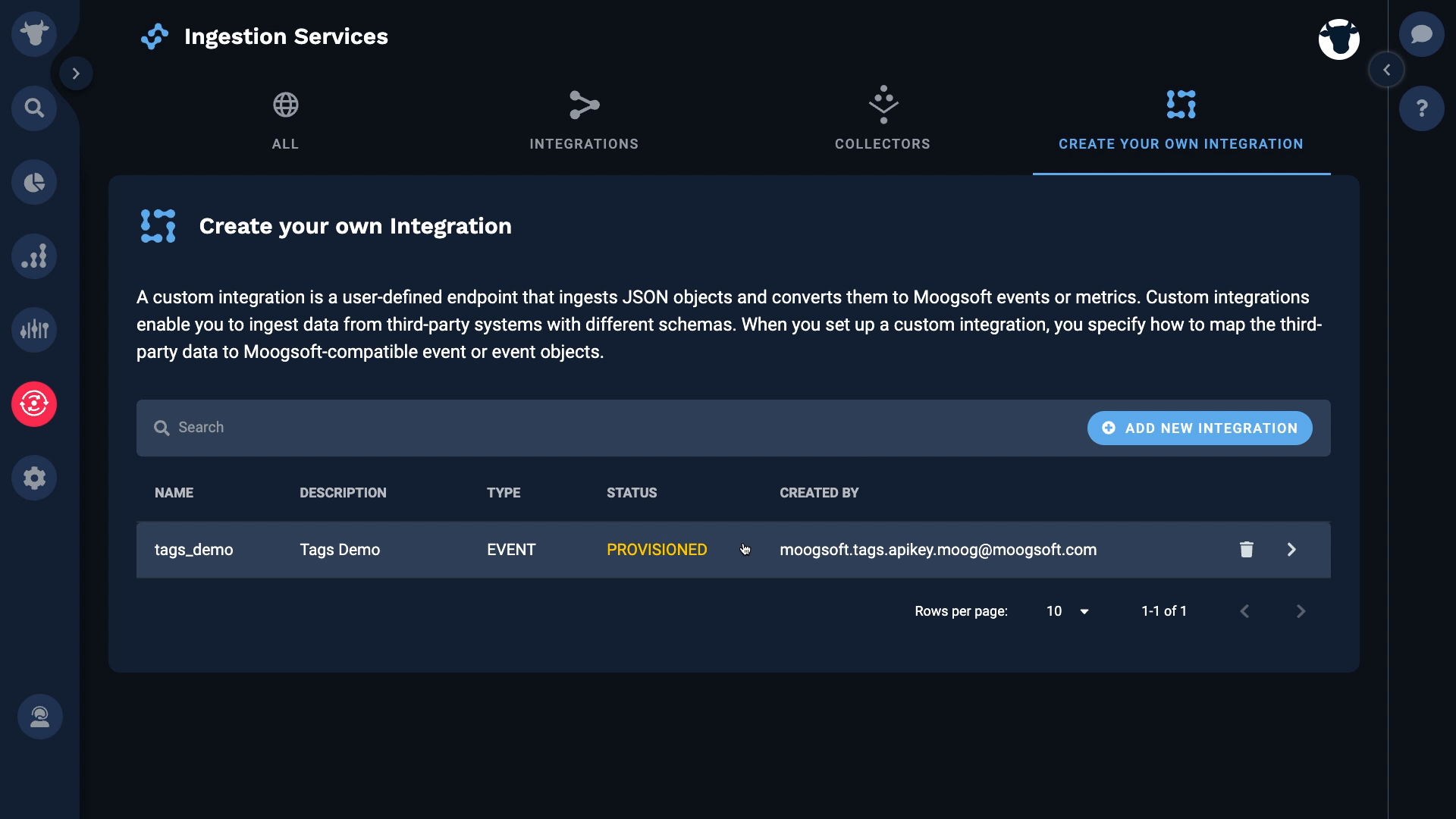Collapse the right panel chevron
Viewport: 1456px width, 819px height.
tap(1386, 70)
